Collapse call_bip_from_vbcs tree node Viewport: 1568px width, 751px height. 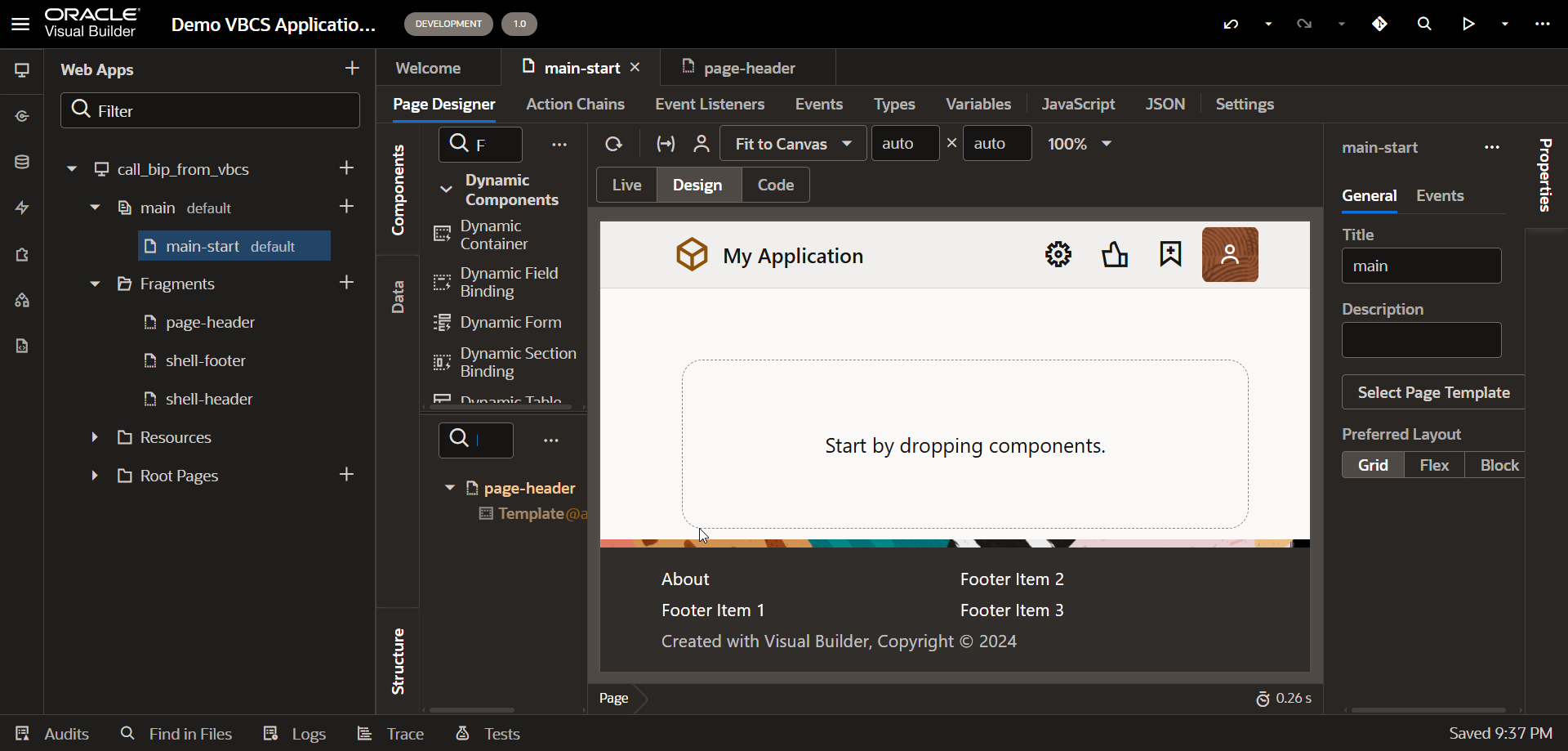72,169
